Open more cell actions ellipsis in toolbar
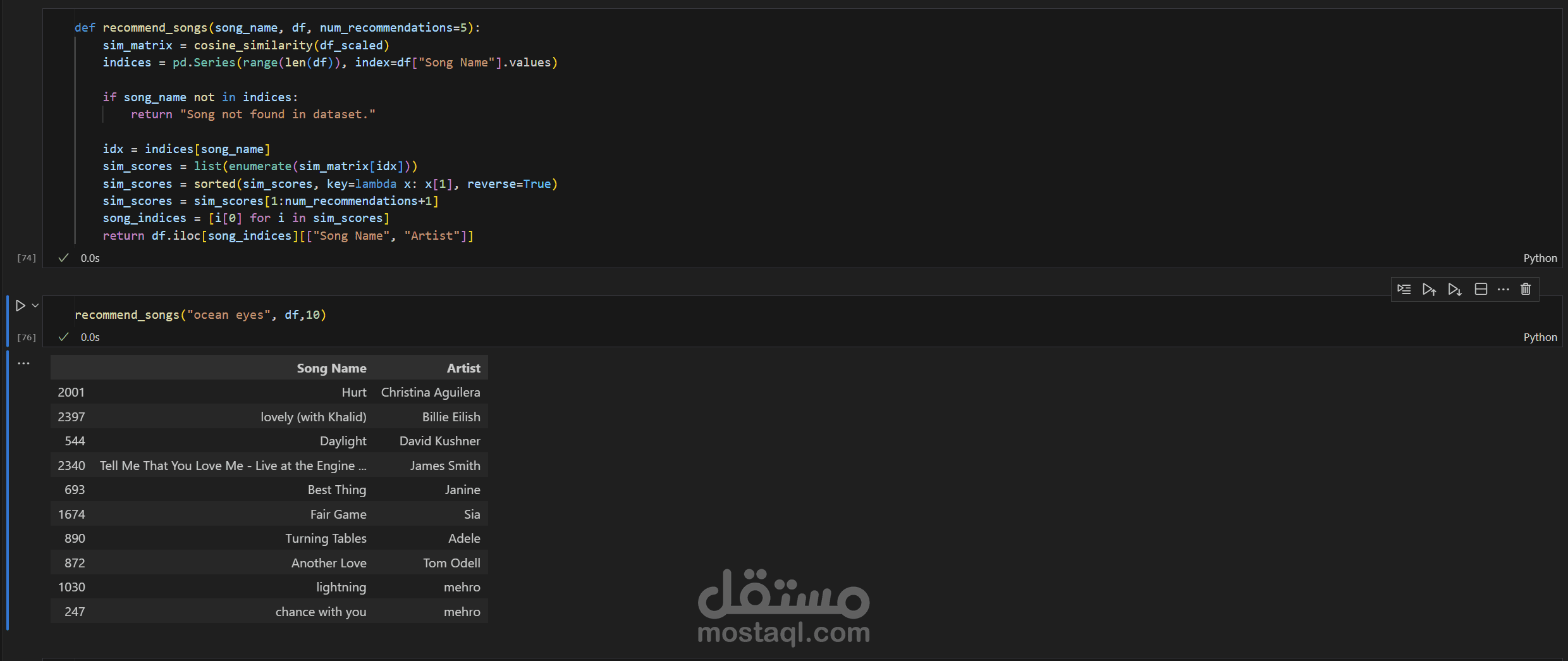 (x=1504, y=289)
